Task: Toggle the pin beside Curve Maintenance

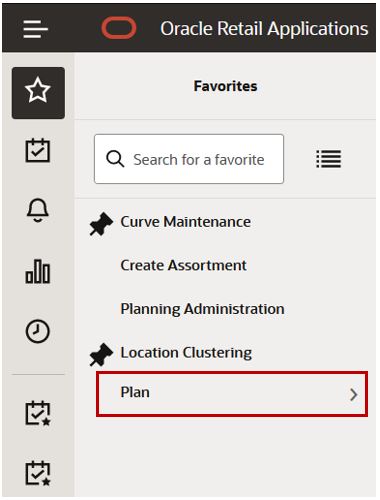Action: click(101, 224)
